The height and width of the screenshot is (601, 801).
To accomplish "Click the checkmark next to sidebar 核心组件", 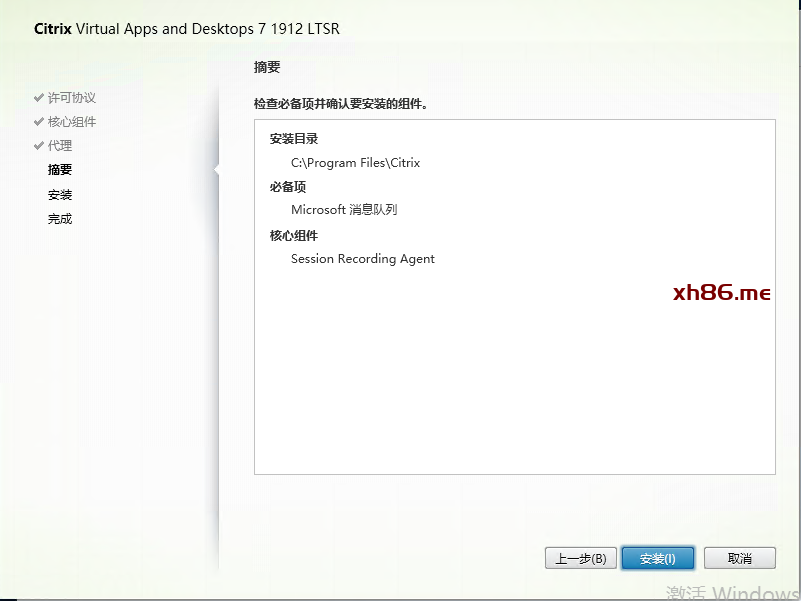I will 39,122.
